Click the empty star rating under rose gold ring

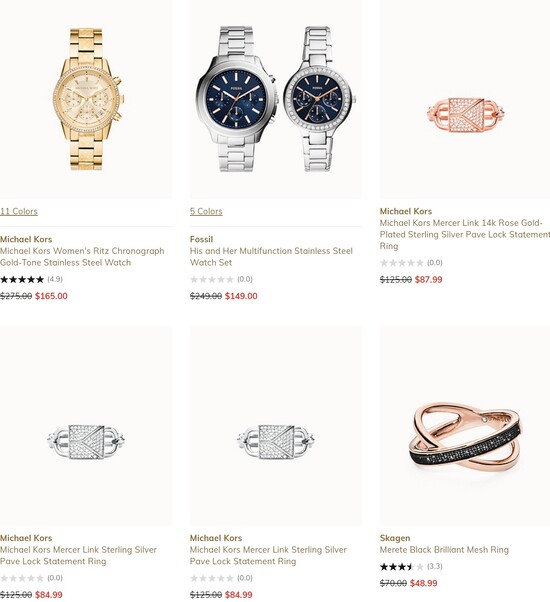pos(411,263)
